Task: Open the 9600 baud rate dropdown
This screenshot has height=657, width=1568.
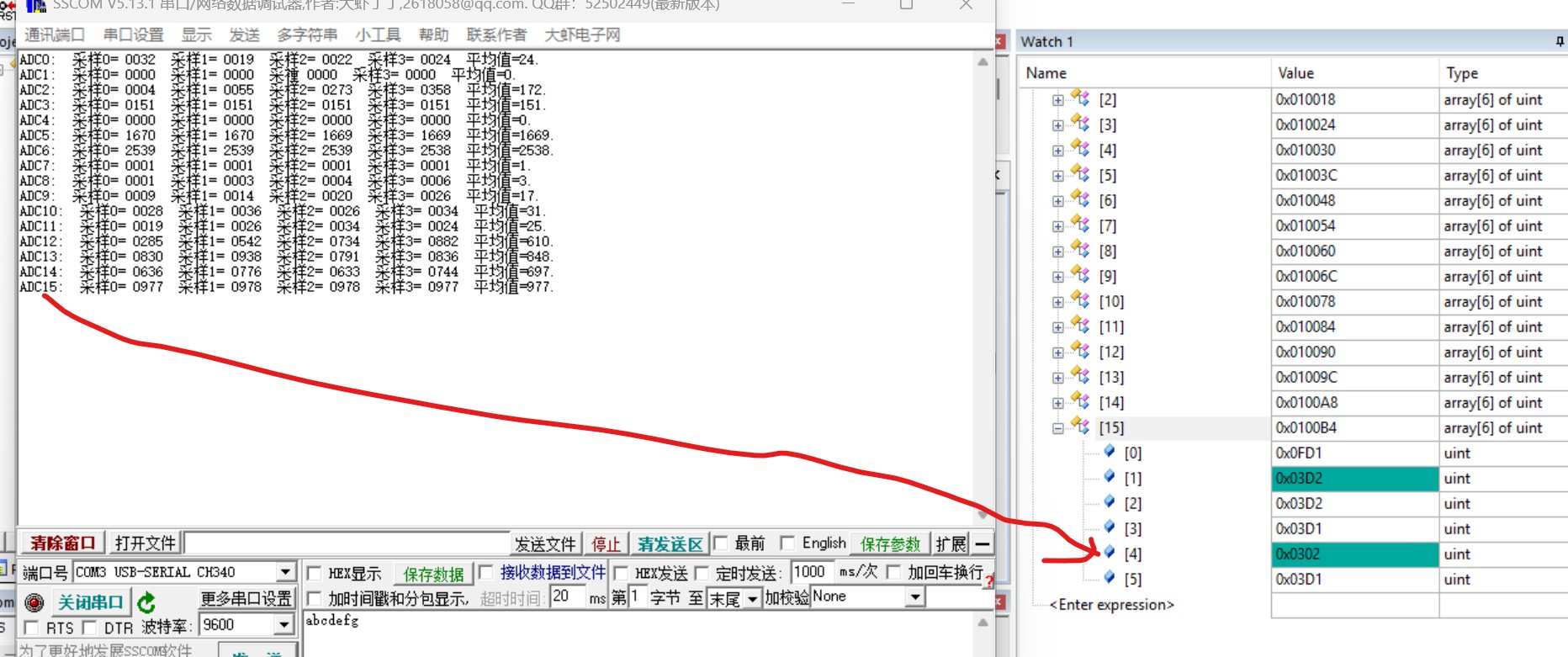Action: [283, 625]
